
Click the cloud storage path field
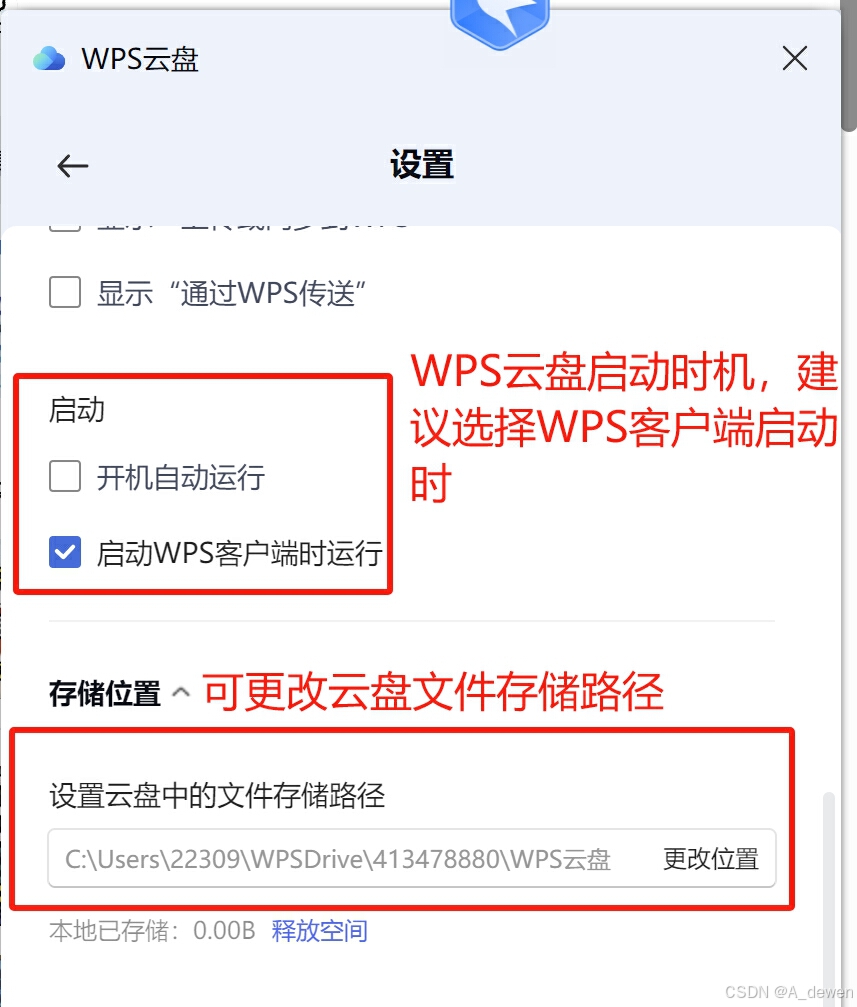click(x=411, y=859)
